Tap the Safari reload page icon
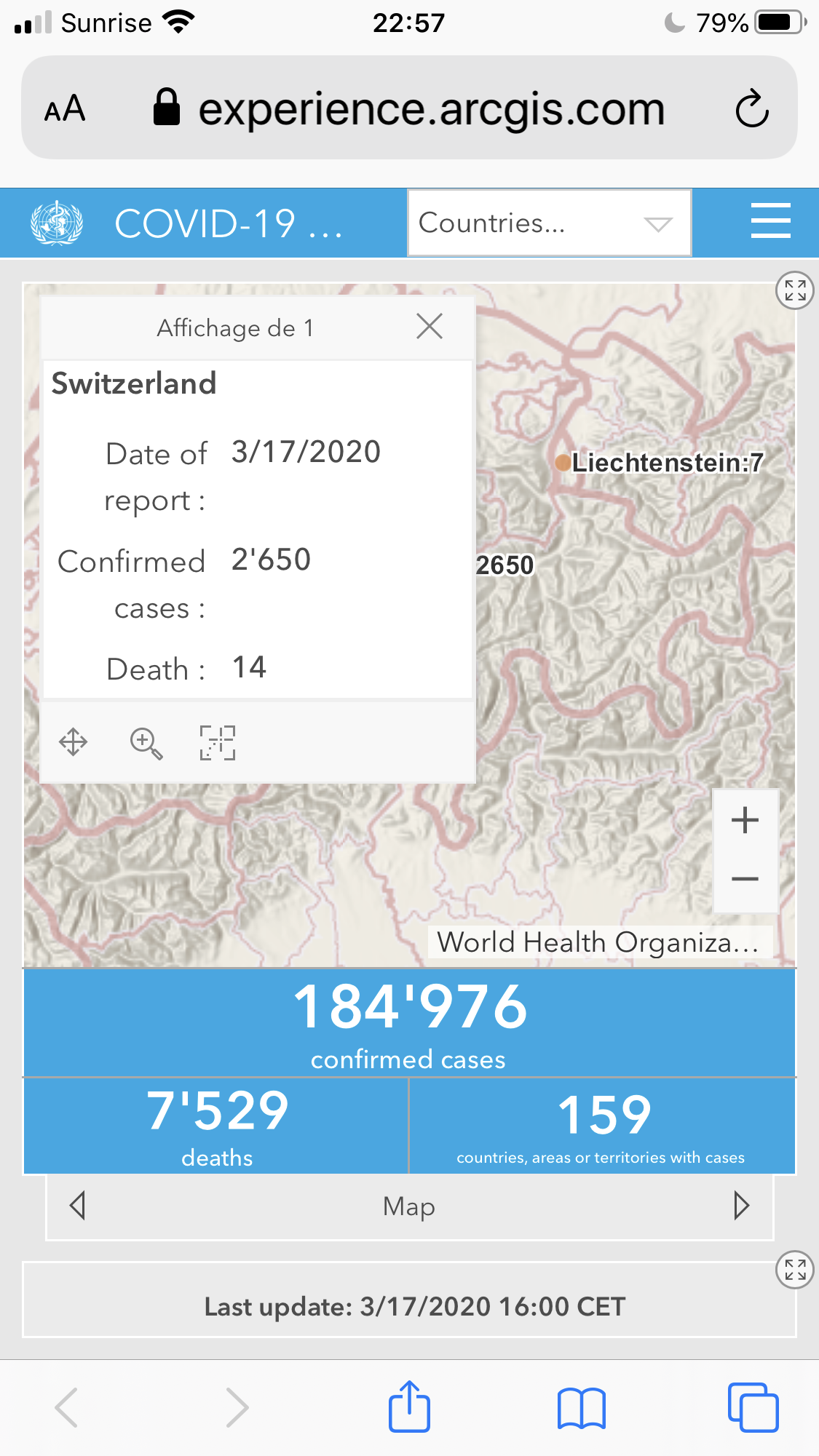 pyautogui.click(x=752, y=109)
